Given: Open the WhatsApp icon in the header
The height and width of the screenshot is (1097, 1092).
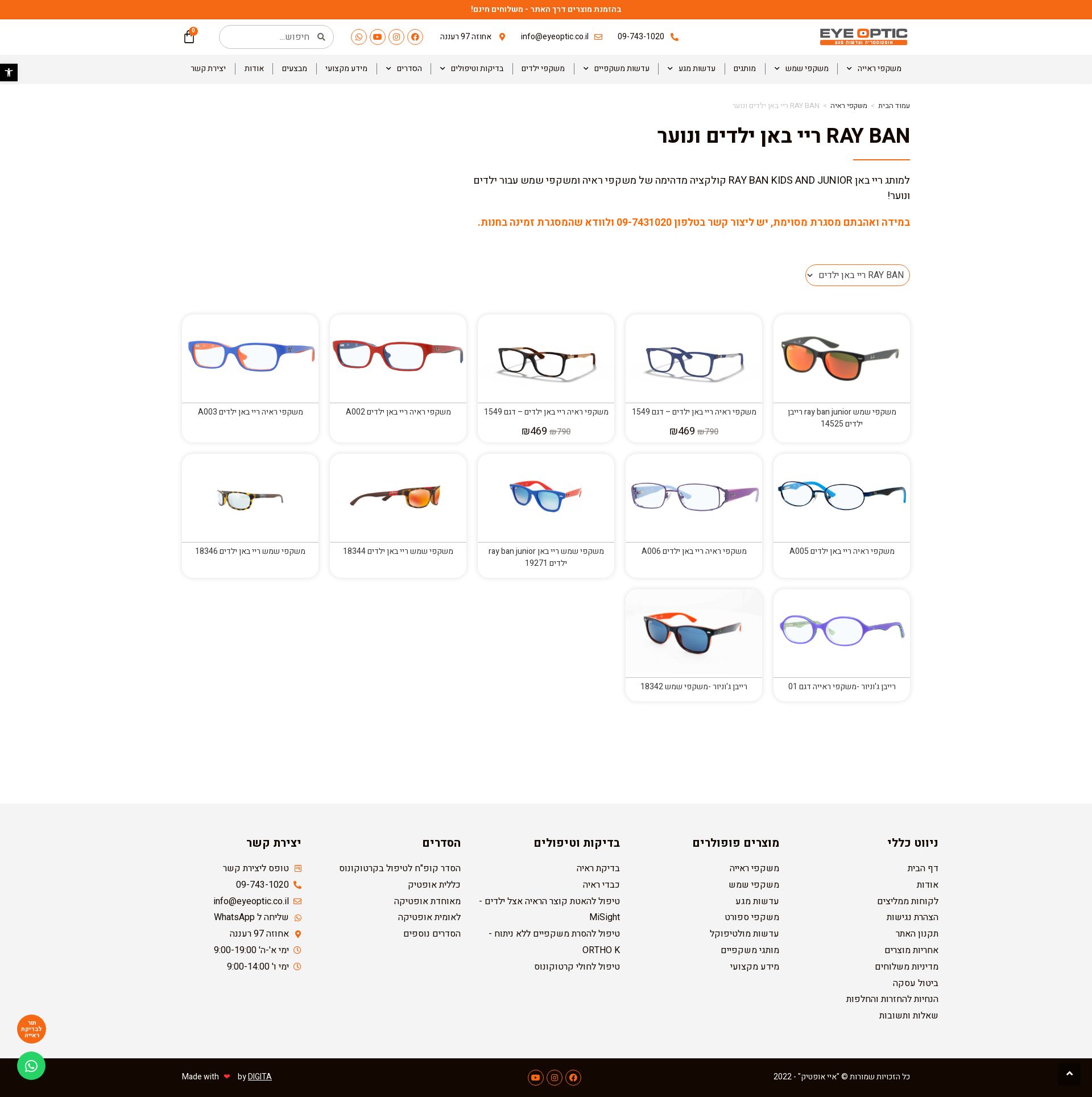Looking at the screenshot, I should 359,37.
